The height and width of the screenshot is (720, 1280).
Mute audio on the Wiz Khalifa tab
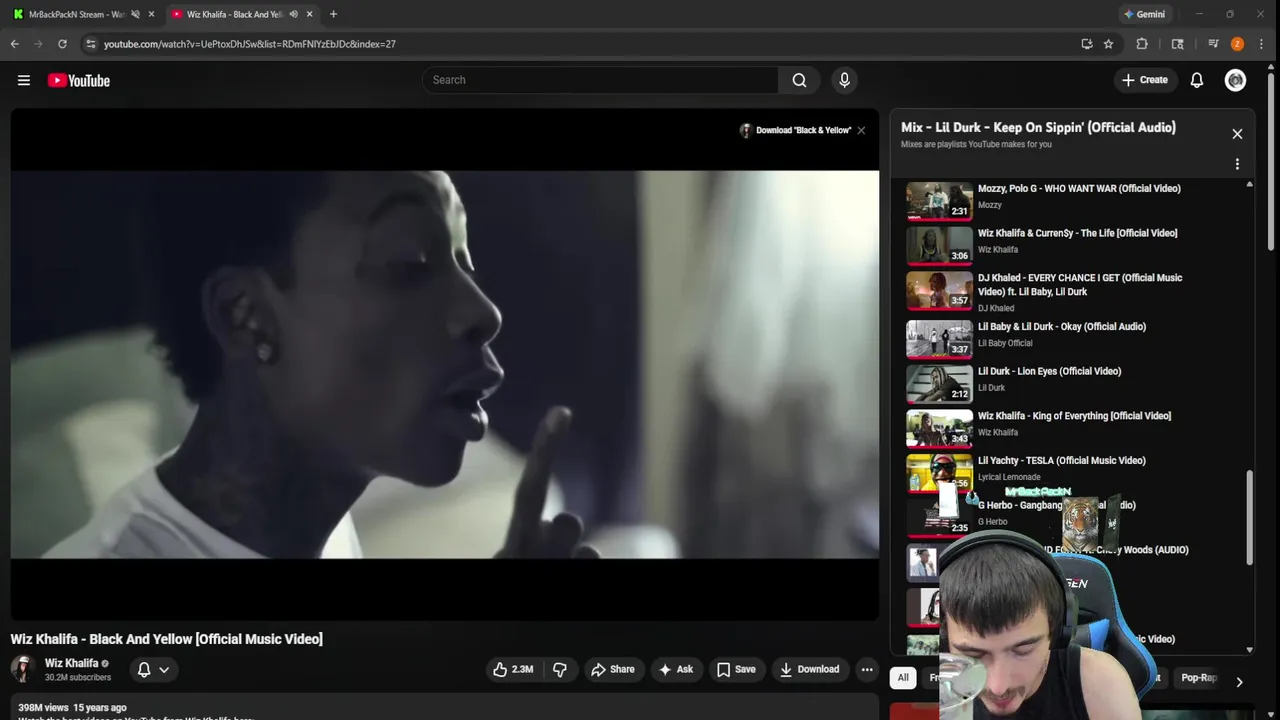(x=293, y=14)
